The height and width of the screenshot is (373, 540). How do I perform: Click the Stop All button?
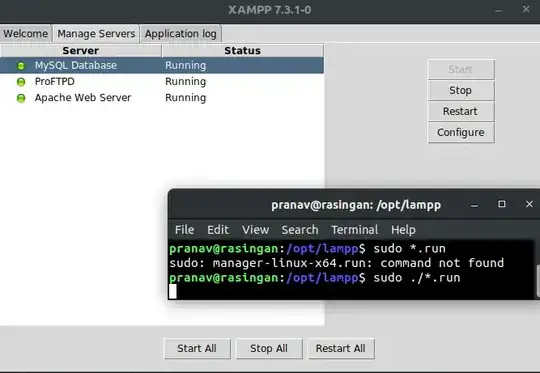click(x=269, y=349)
